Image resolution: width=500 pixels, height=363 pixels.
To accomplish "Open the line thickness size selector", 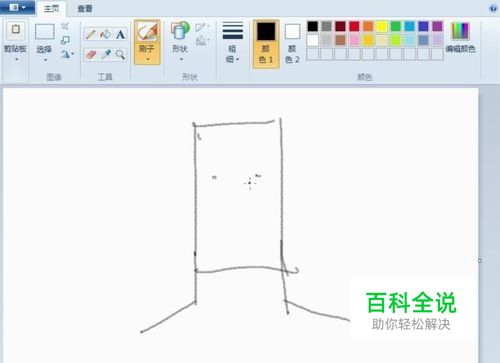I will pos(233,42).
